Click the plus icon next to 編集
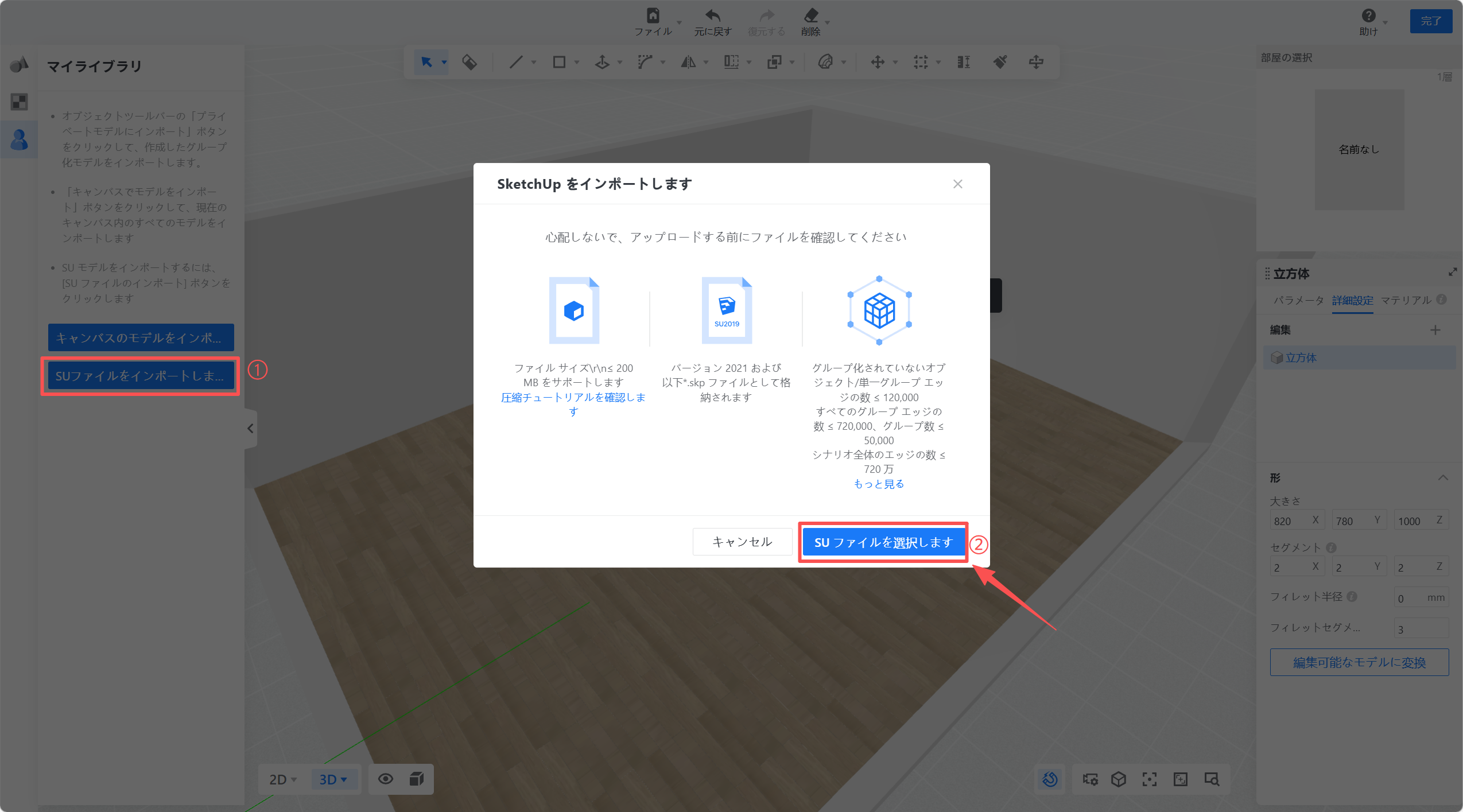Screen dimensions: 1463x812 [1435, 330]
